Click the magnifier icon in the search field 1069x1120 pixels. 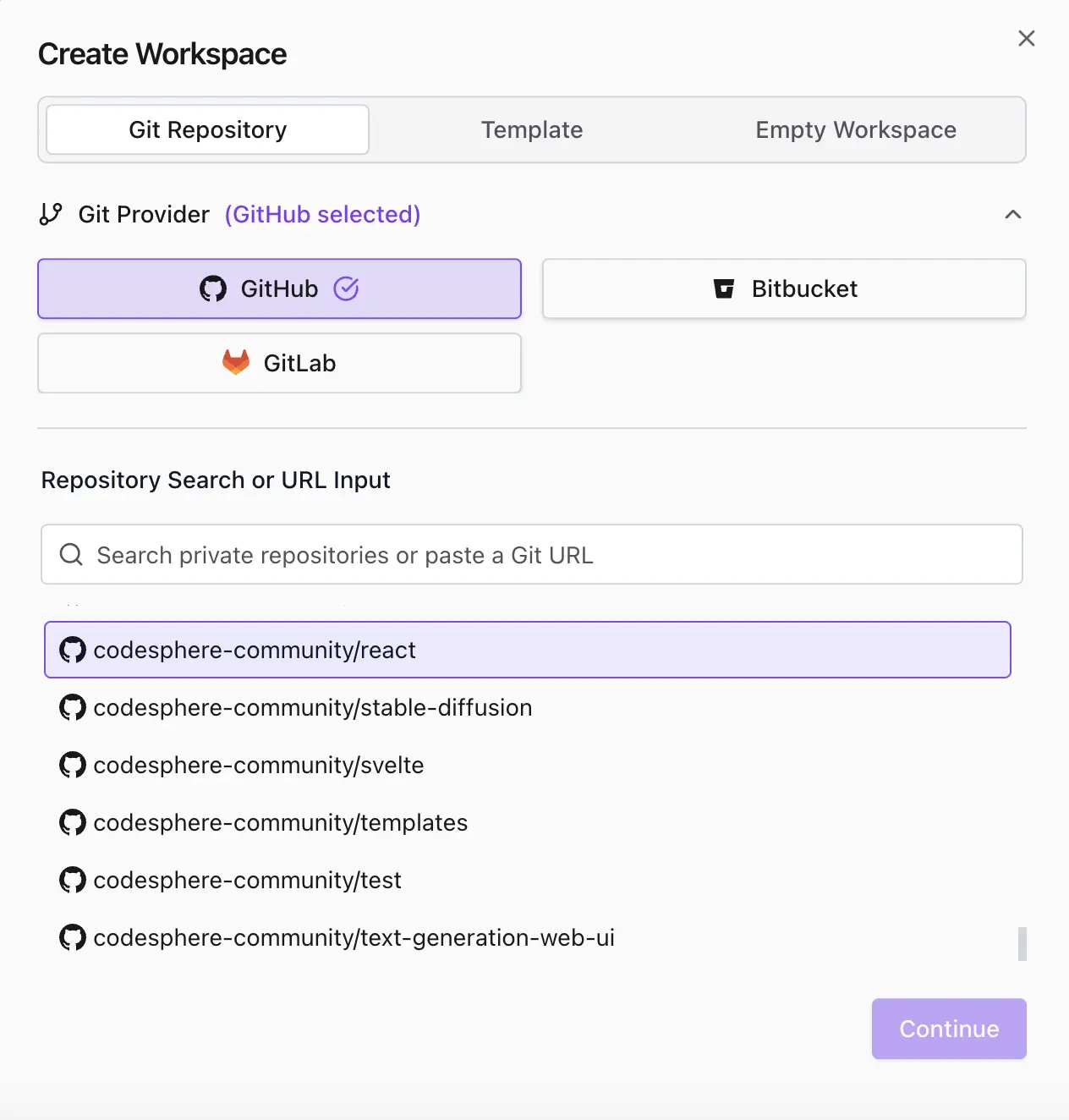71,555
